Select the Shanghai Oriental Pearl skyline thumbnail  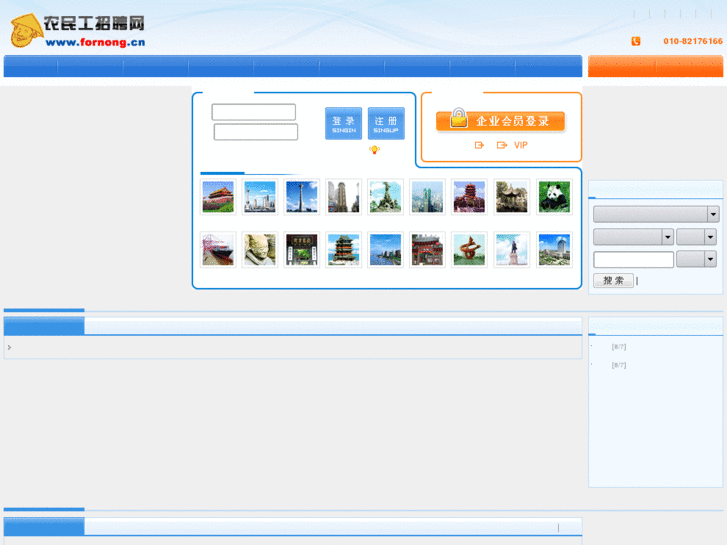(x=260, y=197)
